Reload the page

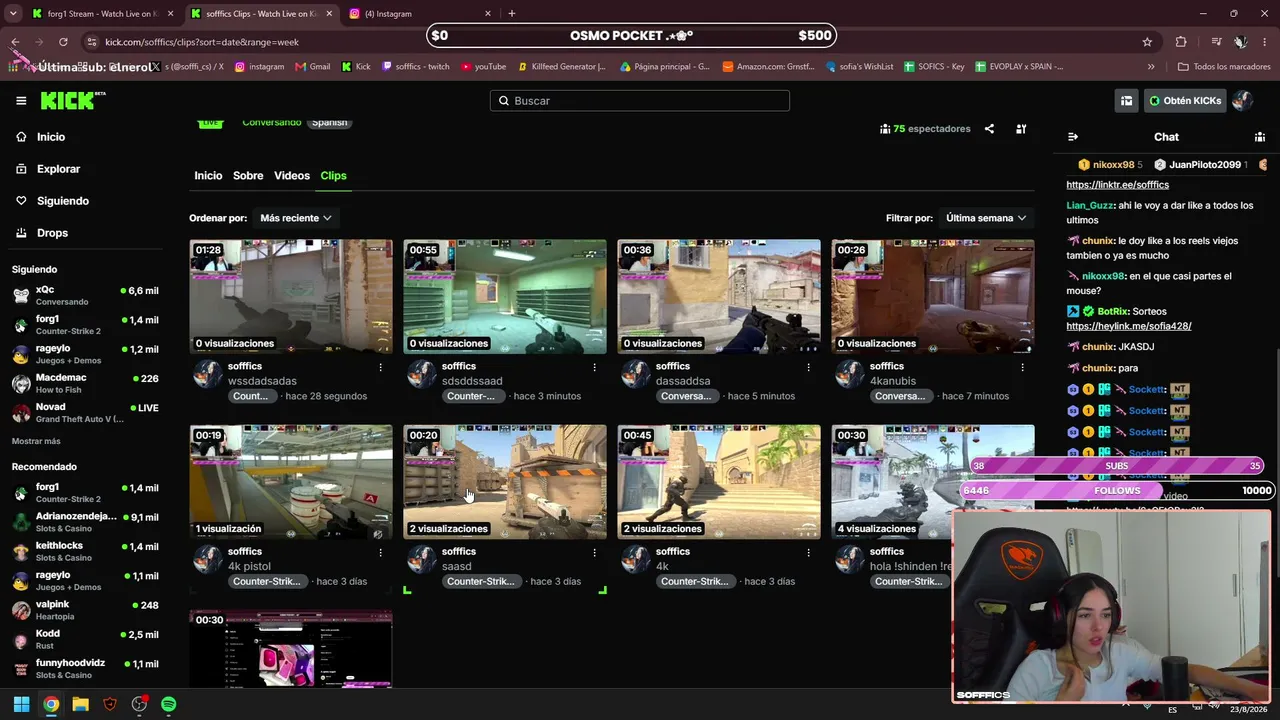[x=63, y=42]
